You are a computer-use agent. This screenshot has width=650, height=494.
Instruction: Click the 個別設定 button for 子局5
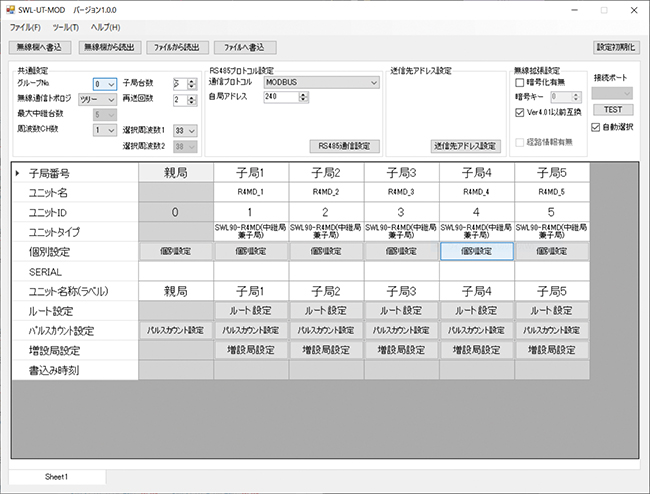(x=552, y=251)
